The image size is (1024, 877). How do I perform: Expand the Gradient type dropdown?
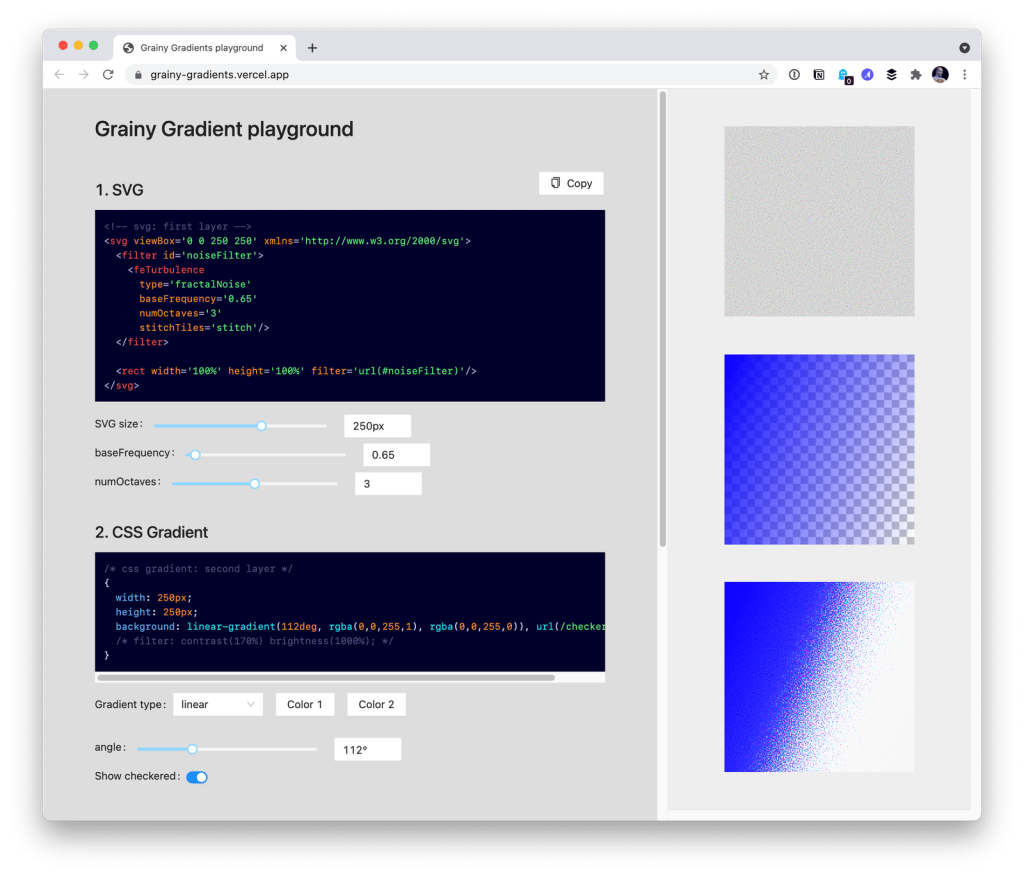(218, 704)
